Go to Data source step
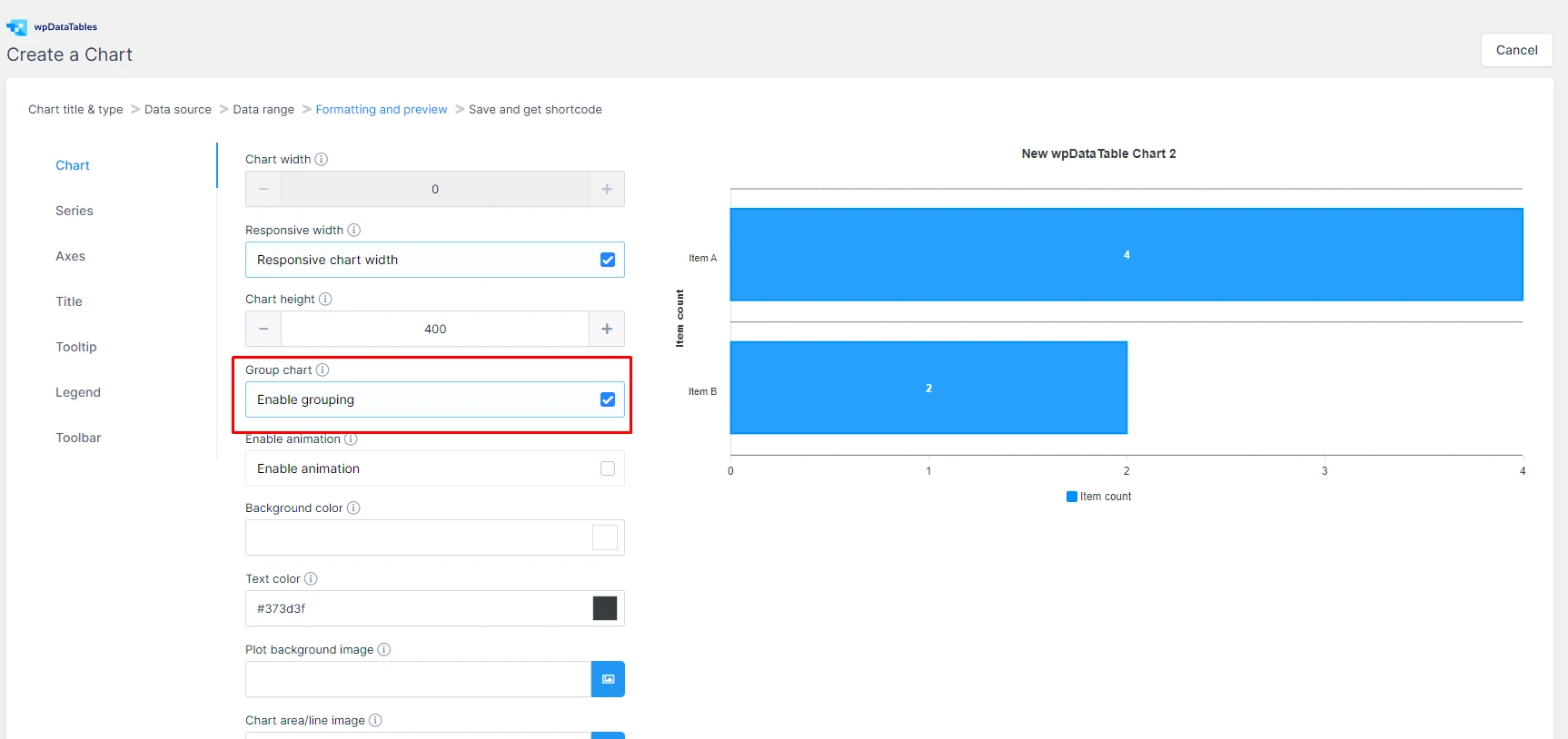1568x739 pixels. (x=178, y=109)
